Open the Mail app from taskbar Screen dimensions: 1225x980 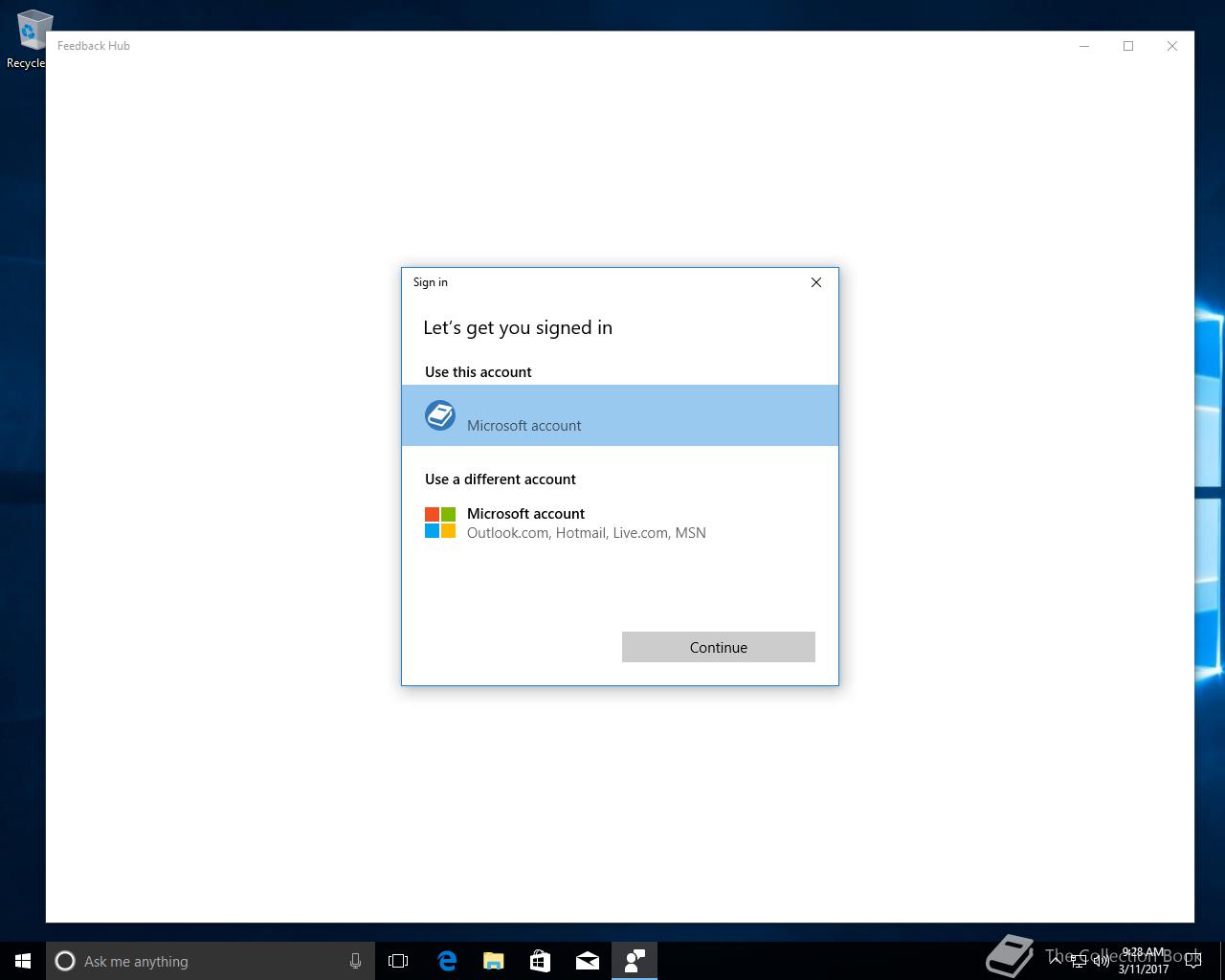click(588, 961)
